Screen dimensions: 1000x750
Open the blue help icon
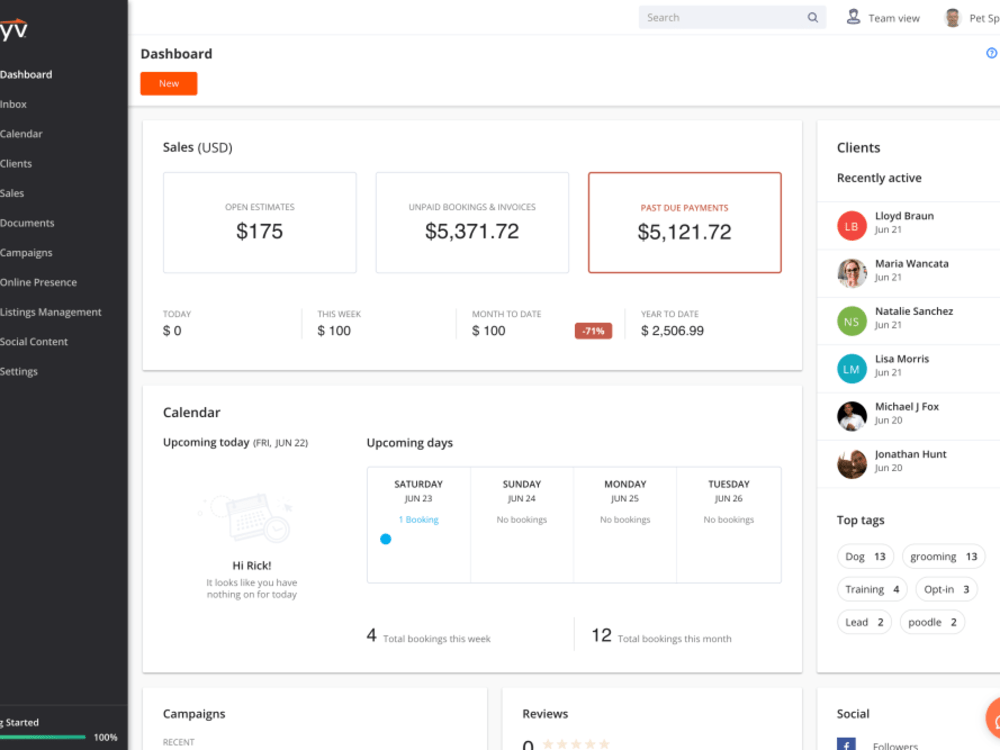click(x=992, y=53)
